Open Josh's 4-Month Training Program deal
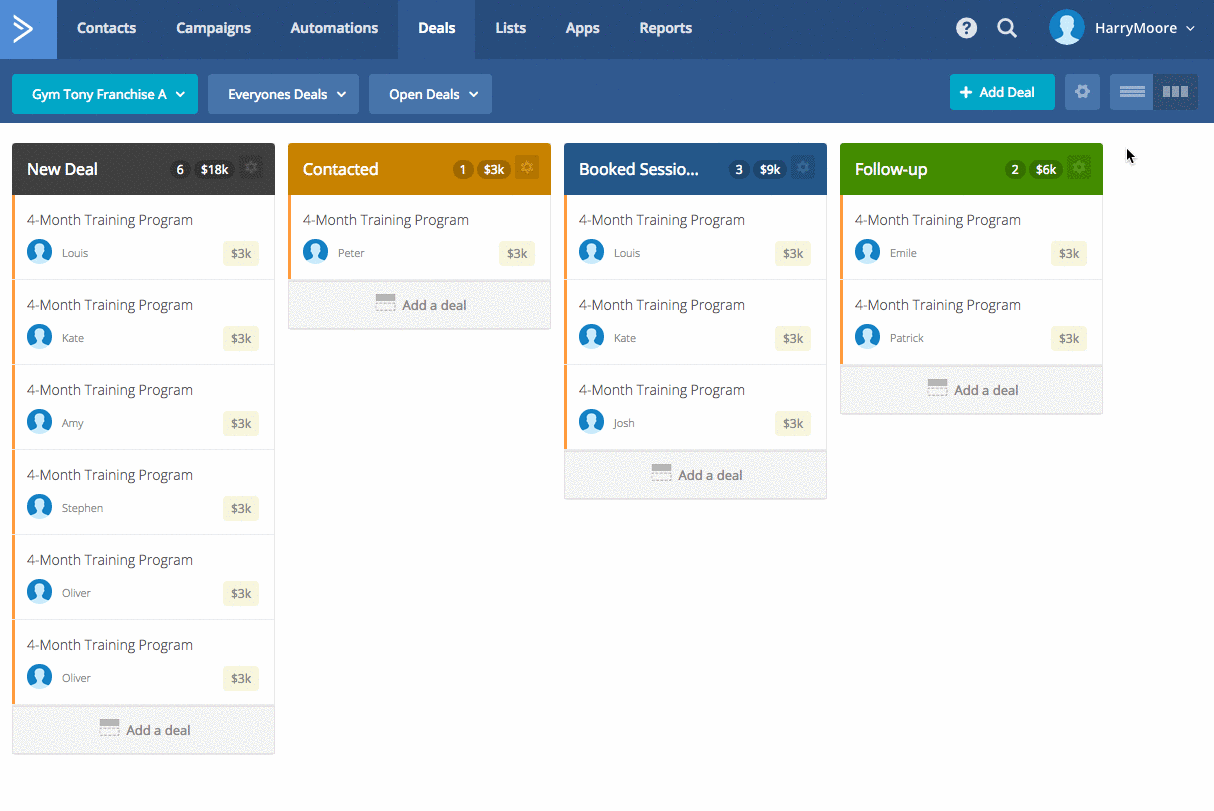This screenshot has width=1214, height=811. 695,407
